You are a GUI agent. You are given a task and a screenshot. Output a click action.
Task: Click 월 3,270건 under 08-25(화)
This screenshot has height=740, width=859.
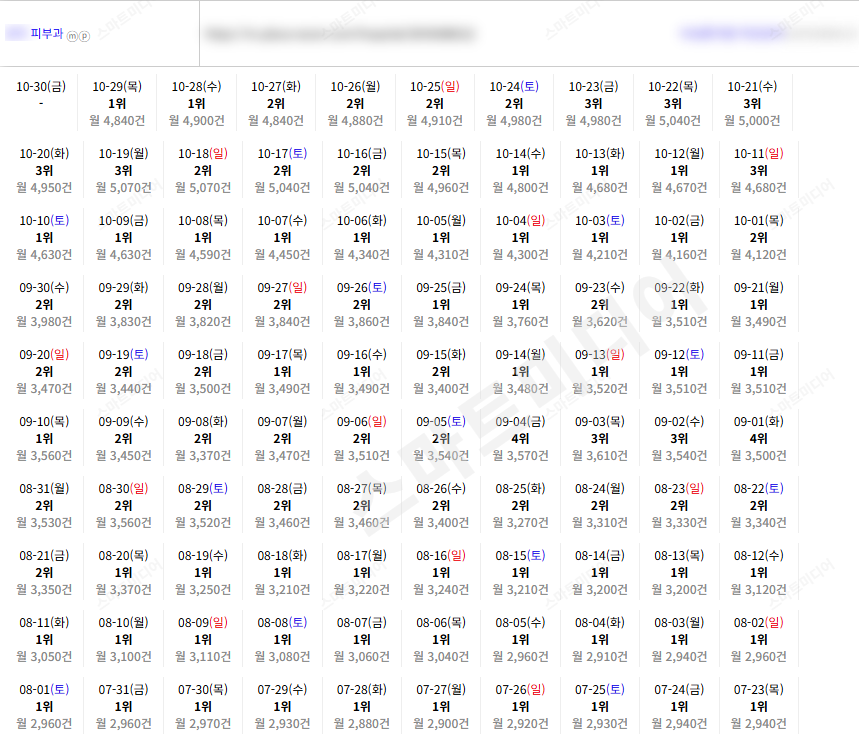pos(520,522)
